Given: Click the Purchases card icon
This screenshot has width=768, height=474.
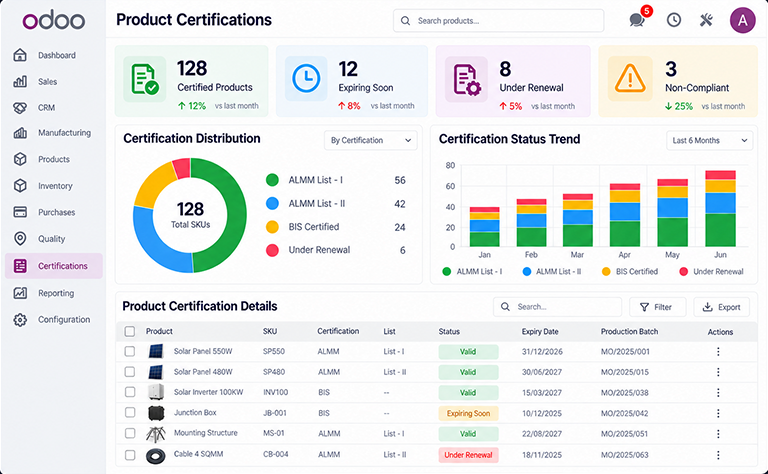Looking at the screenshot, I should pyautogui.click(x=20, y=212).
